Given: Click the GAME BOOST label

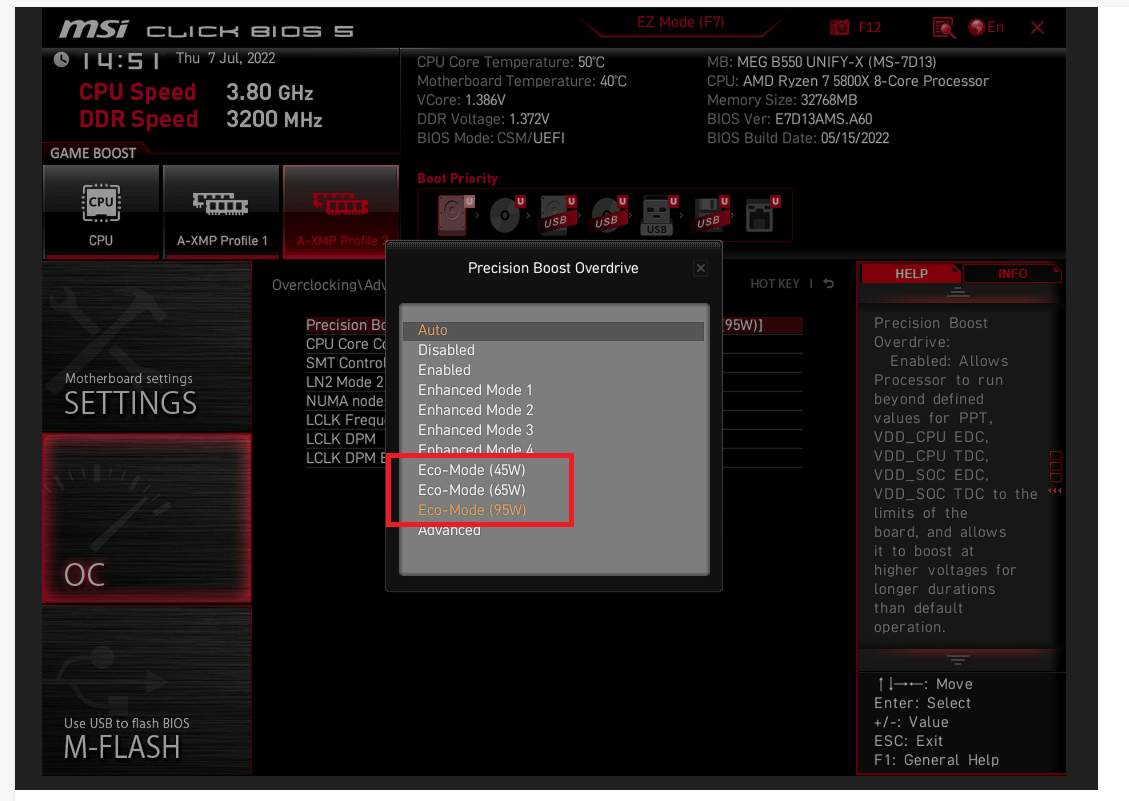Looking at the screenshot, I should pyautogui.click(x=93, y=153).
